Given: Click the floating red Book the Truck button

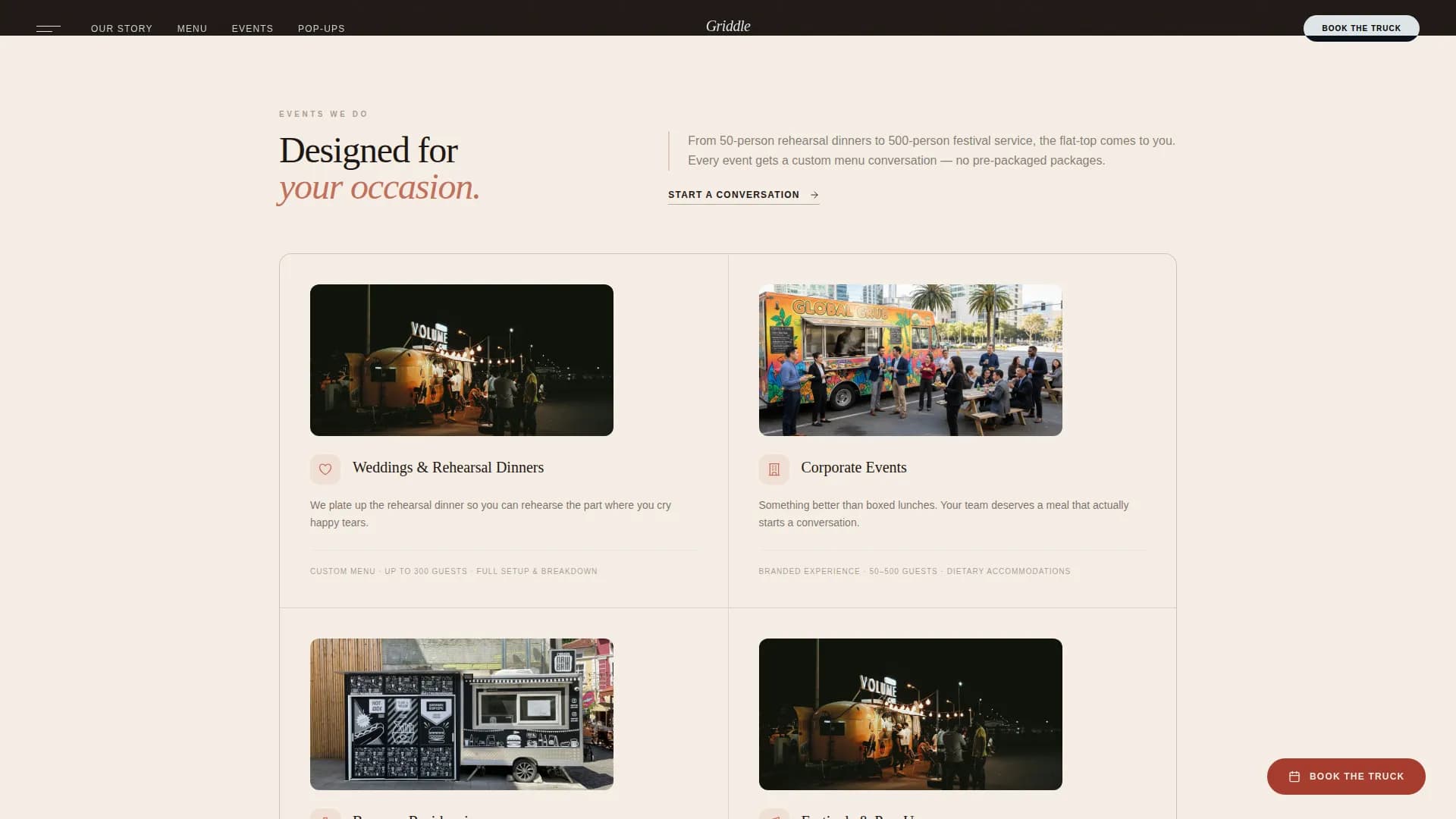Looking at the screenshot, I should coord(1346,777).
